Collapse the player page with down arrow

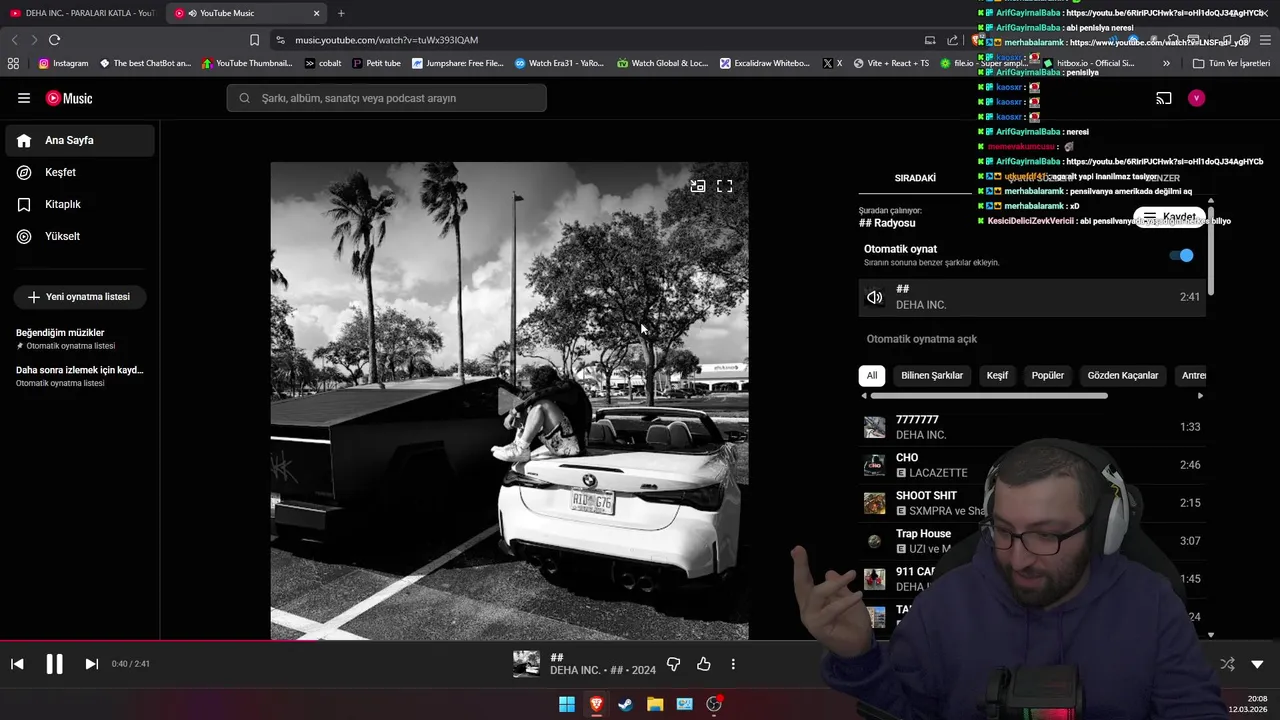click(x=1257, y=664)
